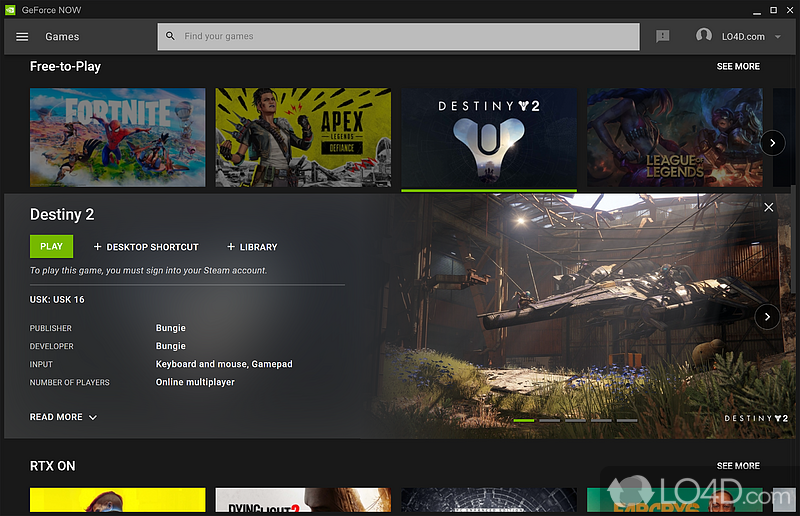Viewport: 800px width, 516px height.
Task: Click the search magnifier icon
Action: click(170, 36)
